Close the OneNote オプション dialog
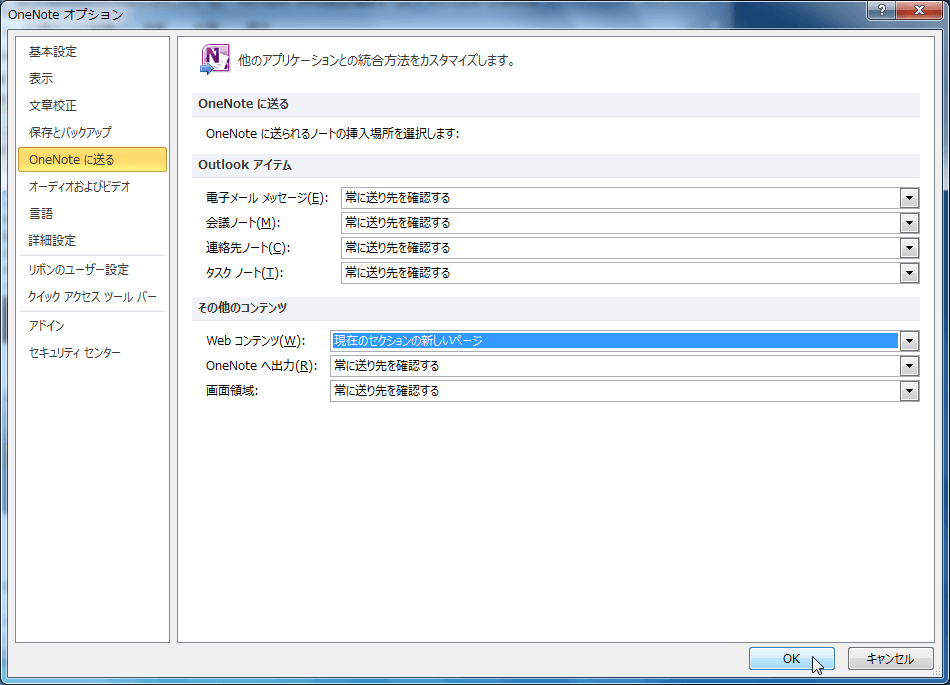The height and width of the screenshot is (685, 950). pyautogui.click(x=918, y=9)
